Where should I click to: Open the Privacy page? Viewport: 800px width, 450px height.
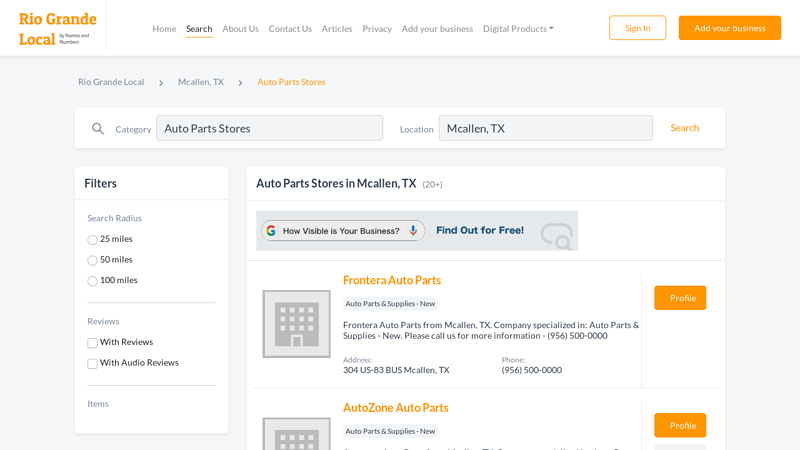[377, 29]
